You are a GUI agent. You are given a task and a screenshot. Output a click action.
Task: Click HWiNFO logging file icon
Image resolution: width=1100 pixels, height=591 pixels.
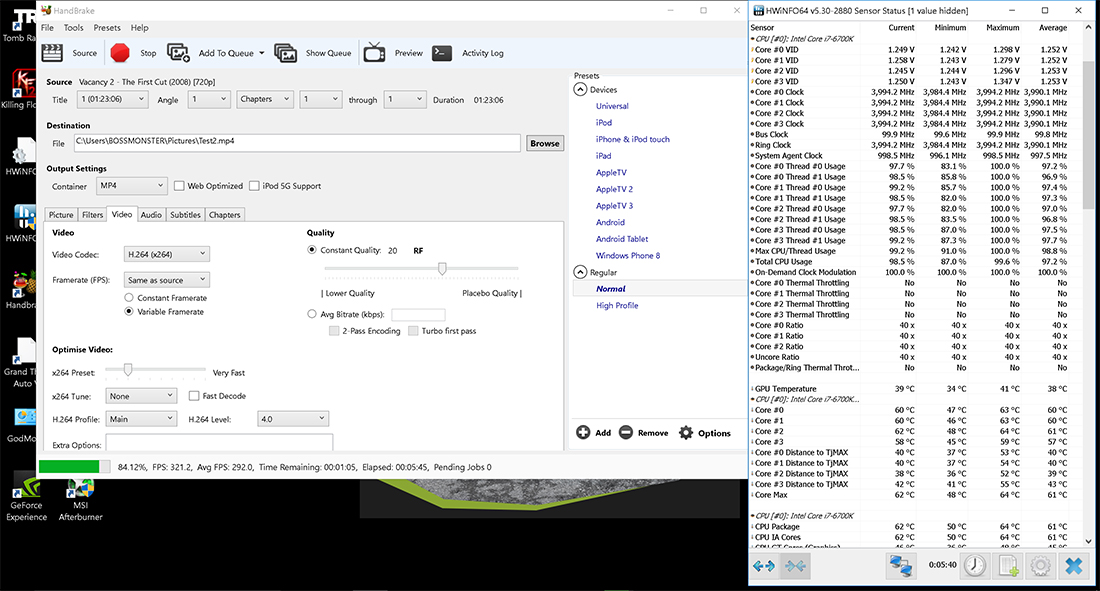1008,566
